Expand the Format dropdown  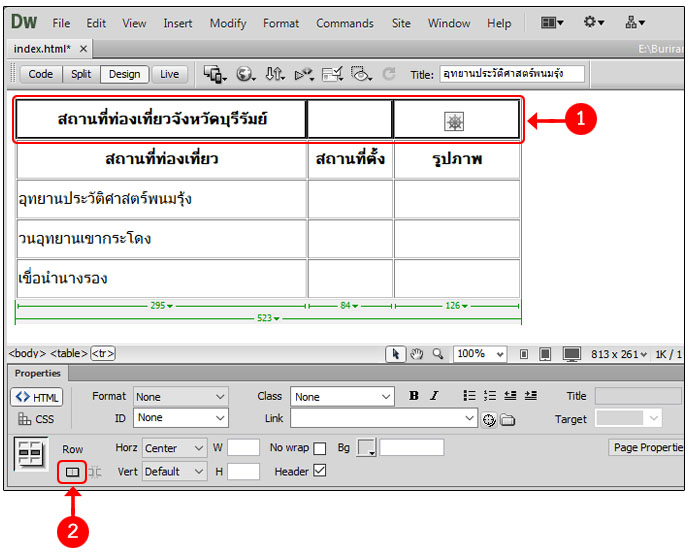180,397
